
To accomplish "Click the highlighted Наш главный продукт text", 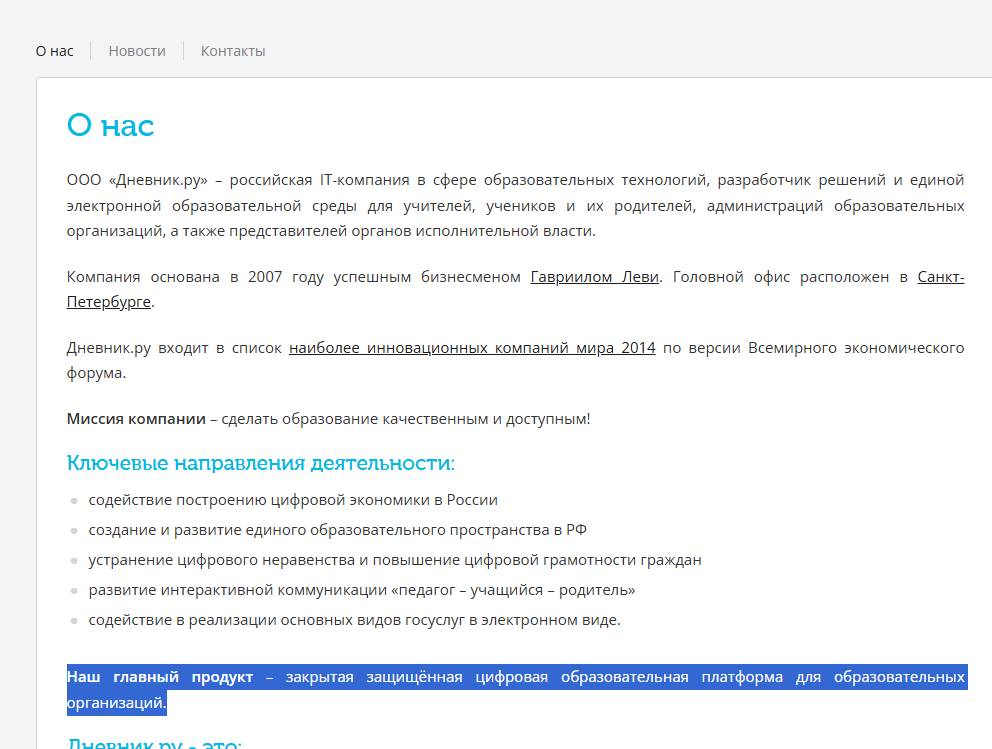I will click(x=159, y=677).
